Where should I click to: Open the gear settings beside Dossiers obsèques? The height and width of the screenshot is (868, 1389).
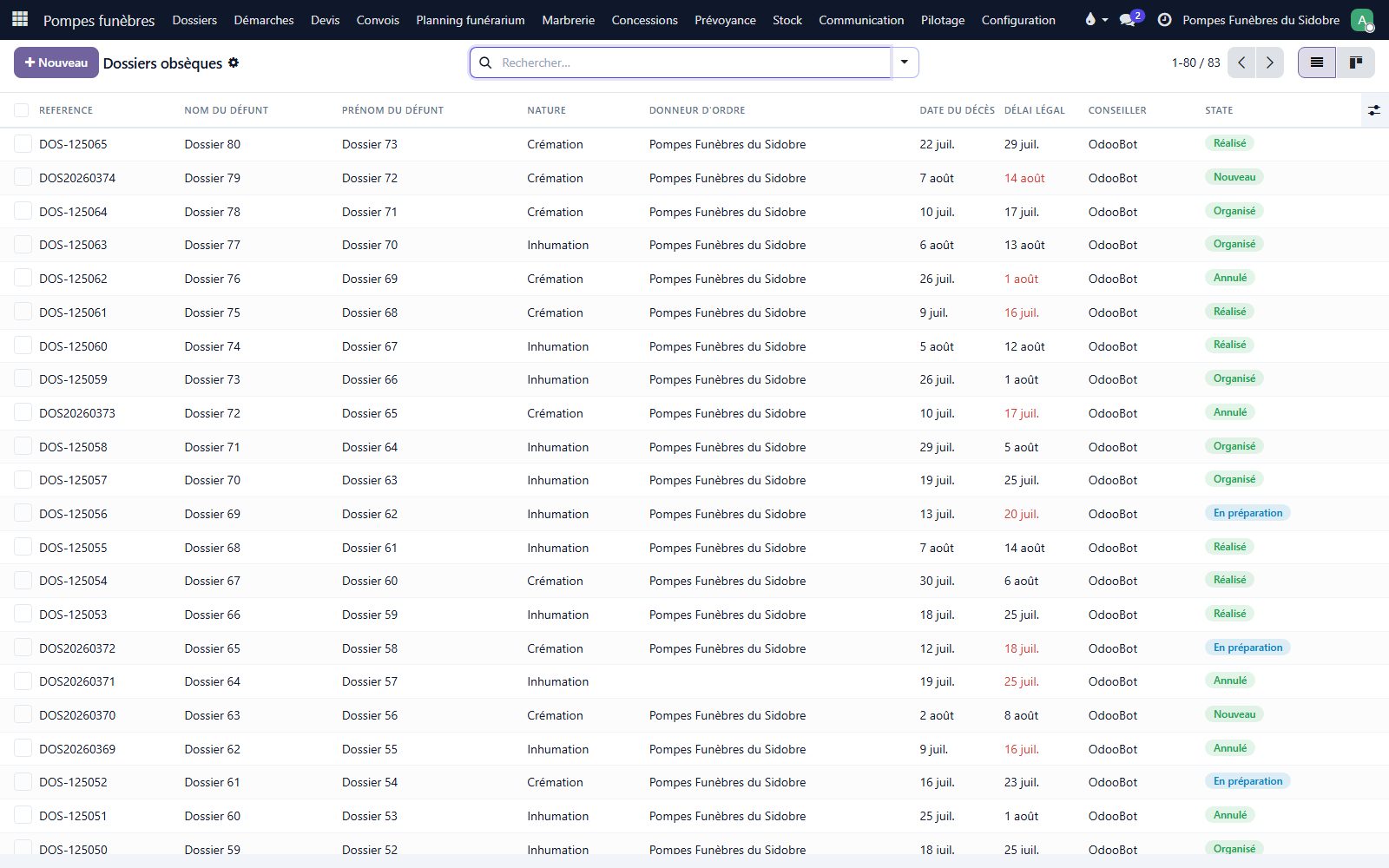coord(234,62)
